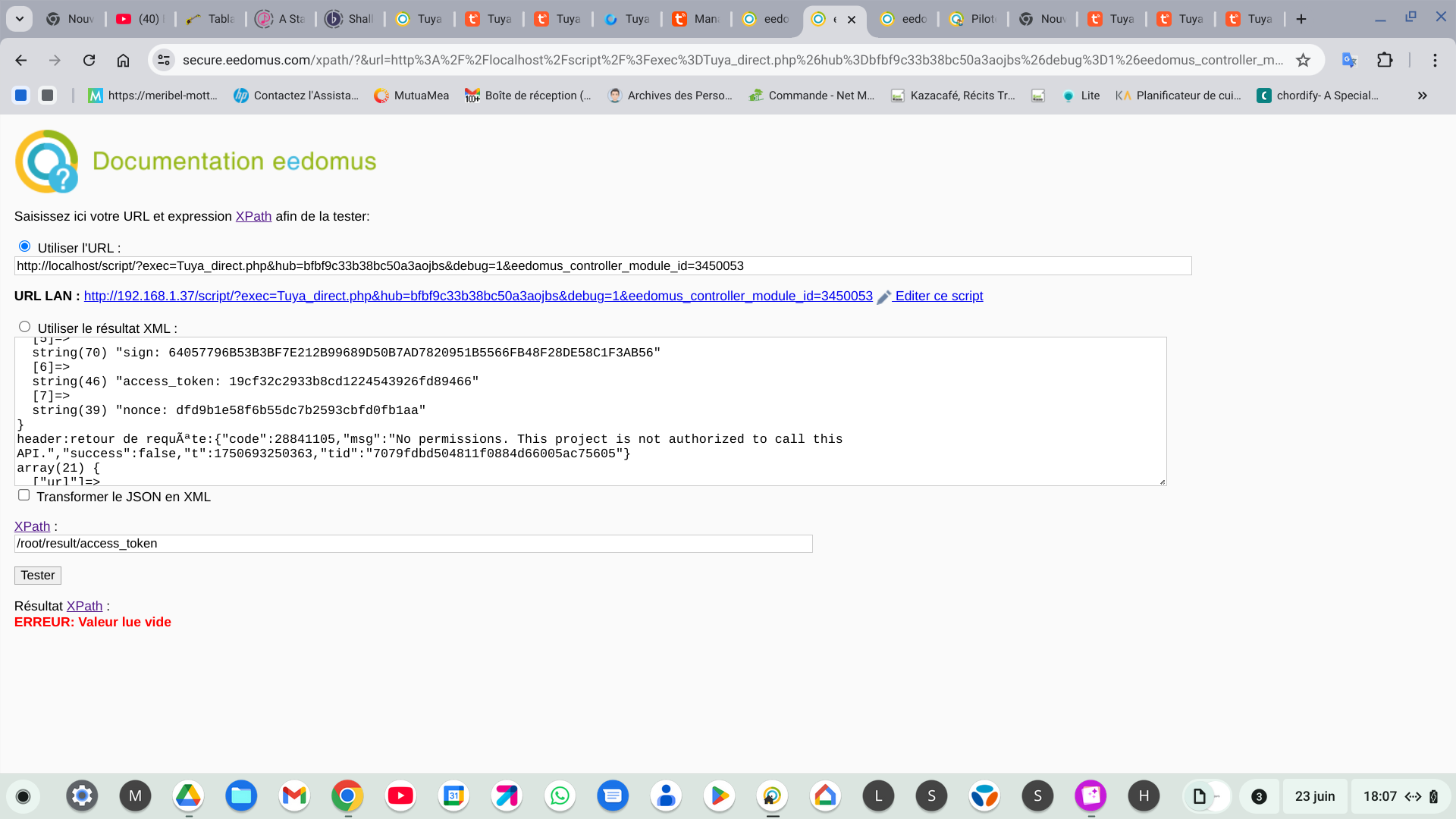Open the URL LAN 192.168.1.37 link
1456x819 pixels.
[x=479, y=296]
